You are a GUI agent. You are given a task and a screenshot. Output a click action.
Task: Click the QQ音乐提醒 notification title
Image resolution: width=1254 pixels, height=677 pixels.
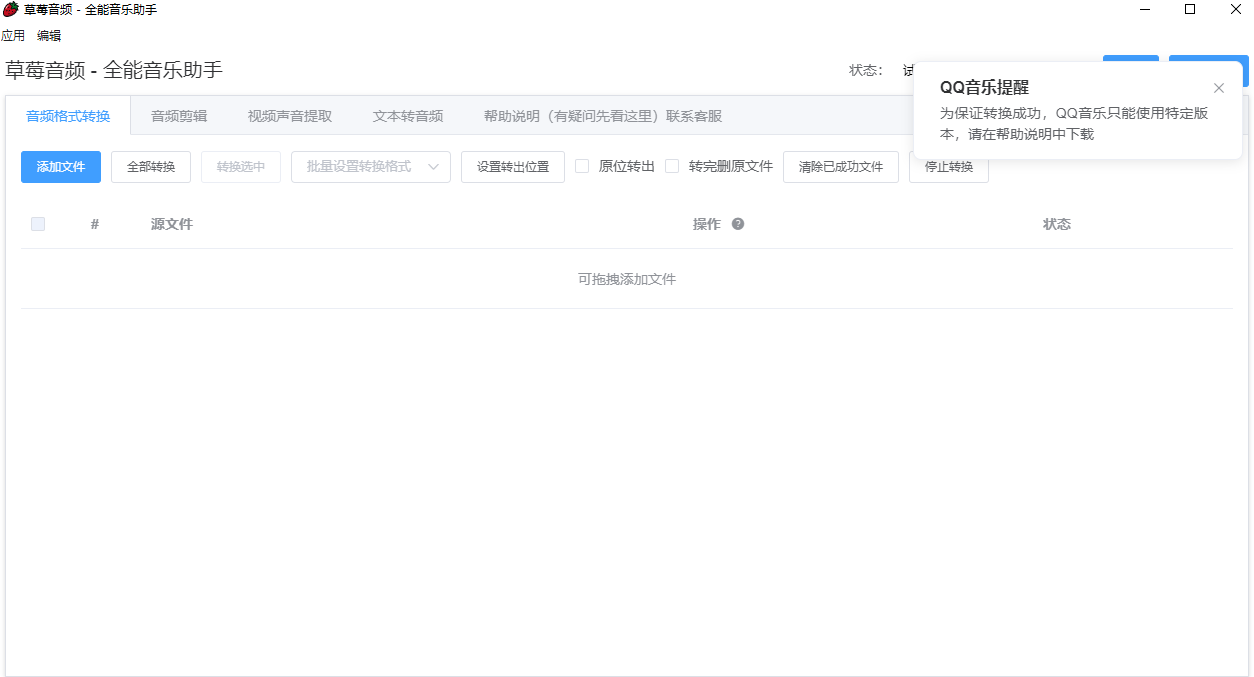click(x=984, y=88)
